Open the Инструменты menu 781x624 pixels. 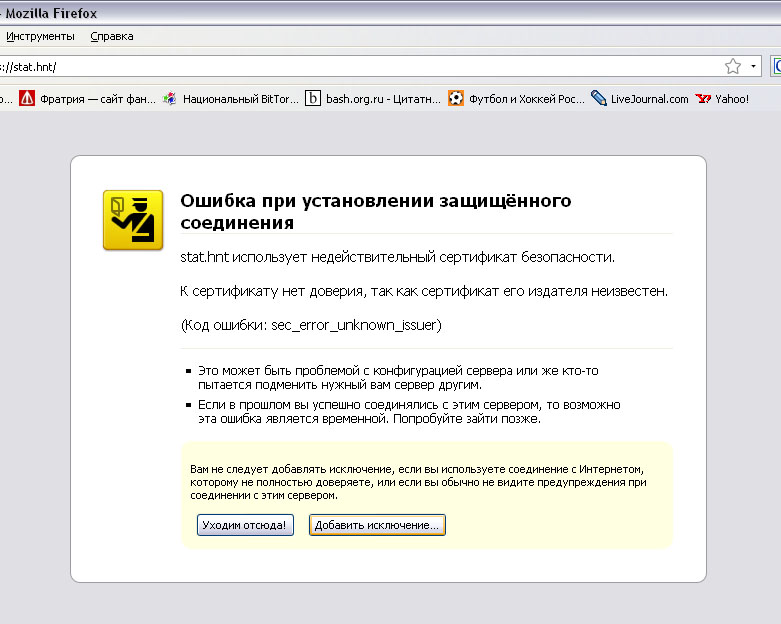(x=40, y=36)
